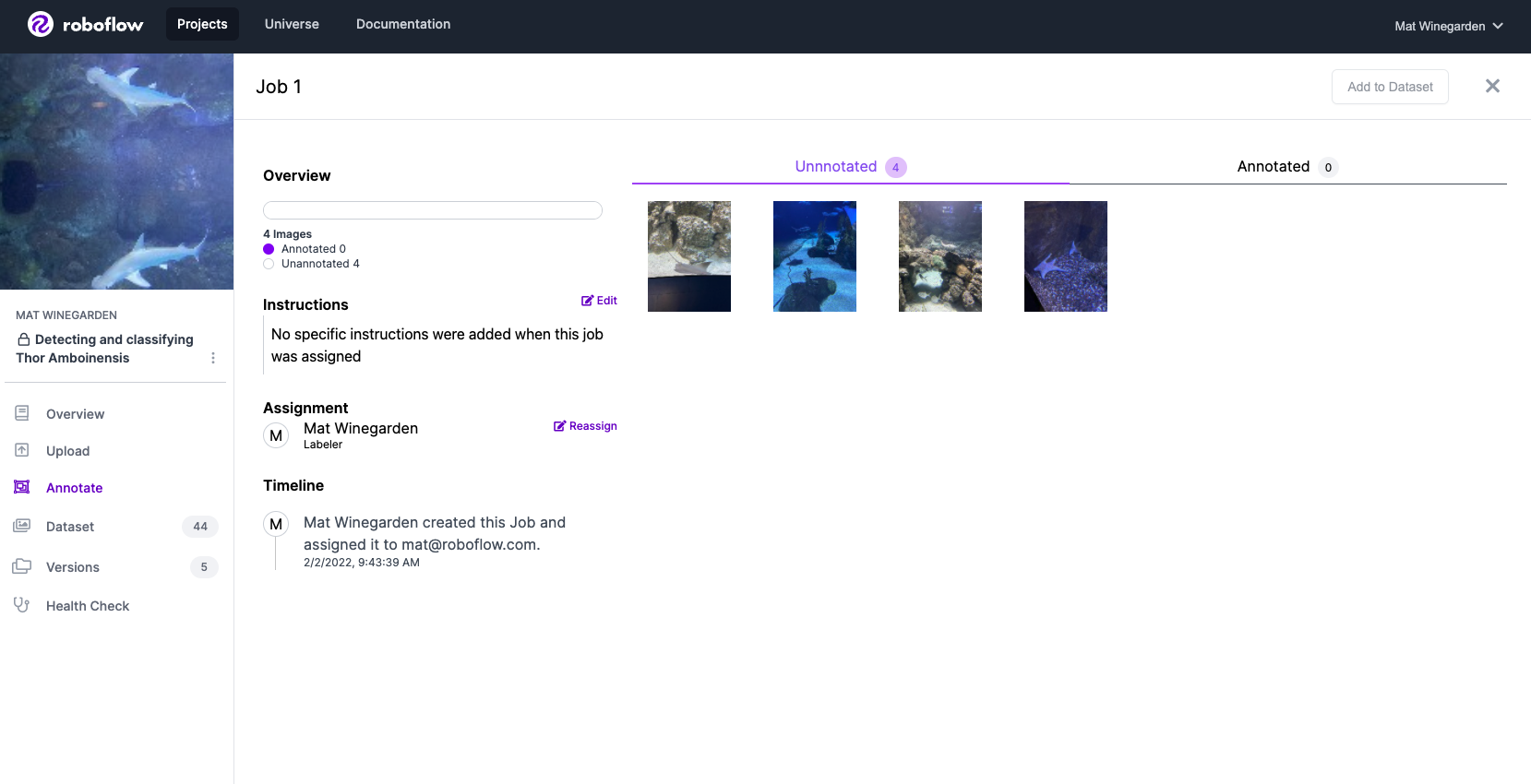Click the Overview sidebar icon
Viewport: 1531px width, 784px height.
point(22,413)
